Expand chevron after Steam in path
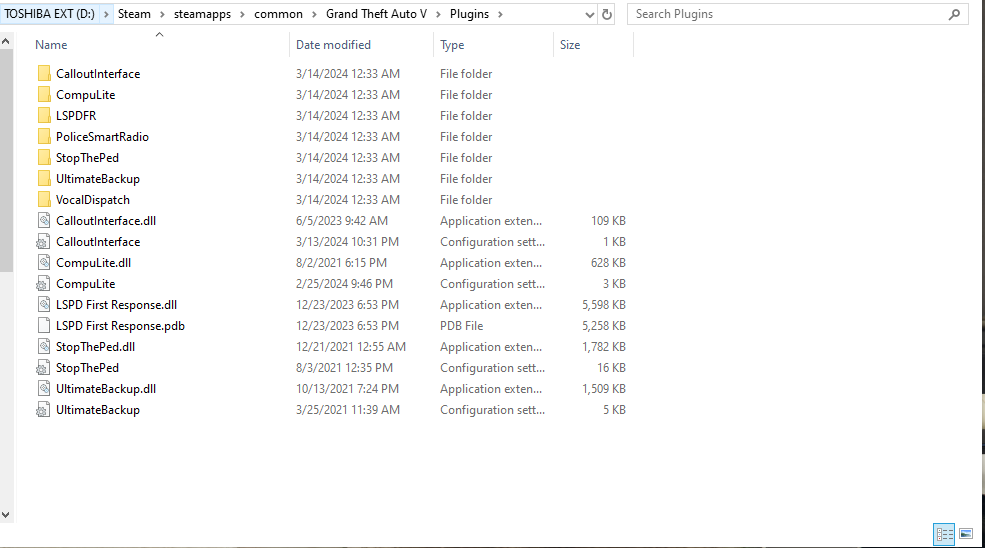This screenshot has height=548, width=985. [x=162, y=14]
